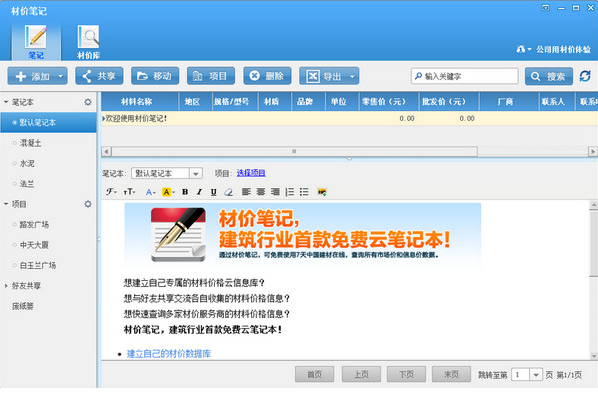Viewport: 598px width, 394px height.
Task: Open settings gear for 笔记本 section
Action: point(88,102)
